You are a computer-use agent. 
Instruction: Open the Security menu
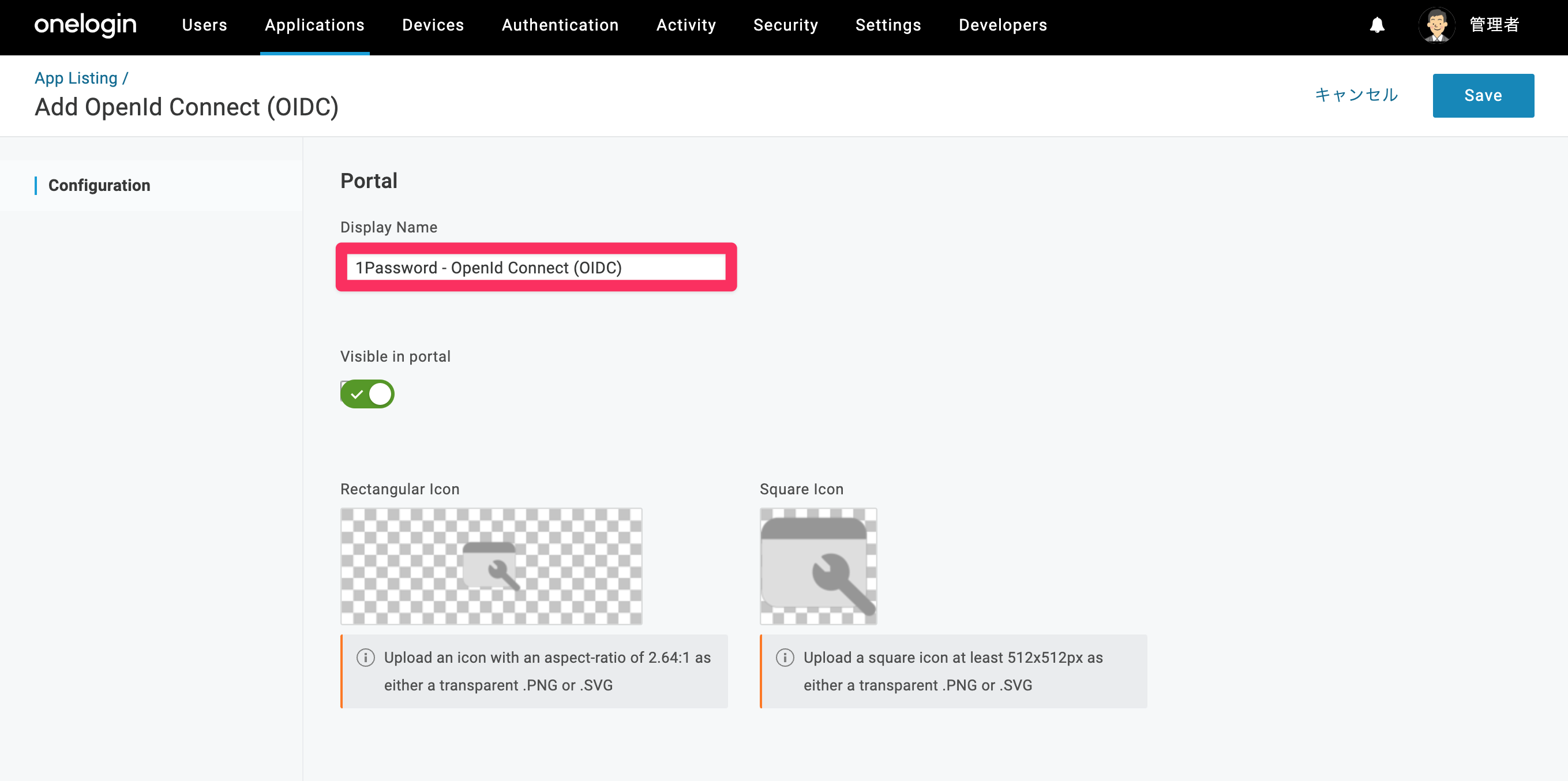(x=785, y=25)
